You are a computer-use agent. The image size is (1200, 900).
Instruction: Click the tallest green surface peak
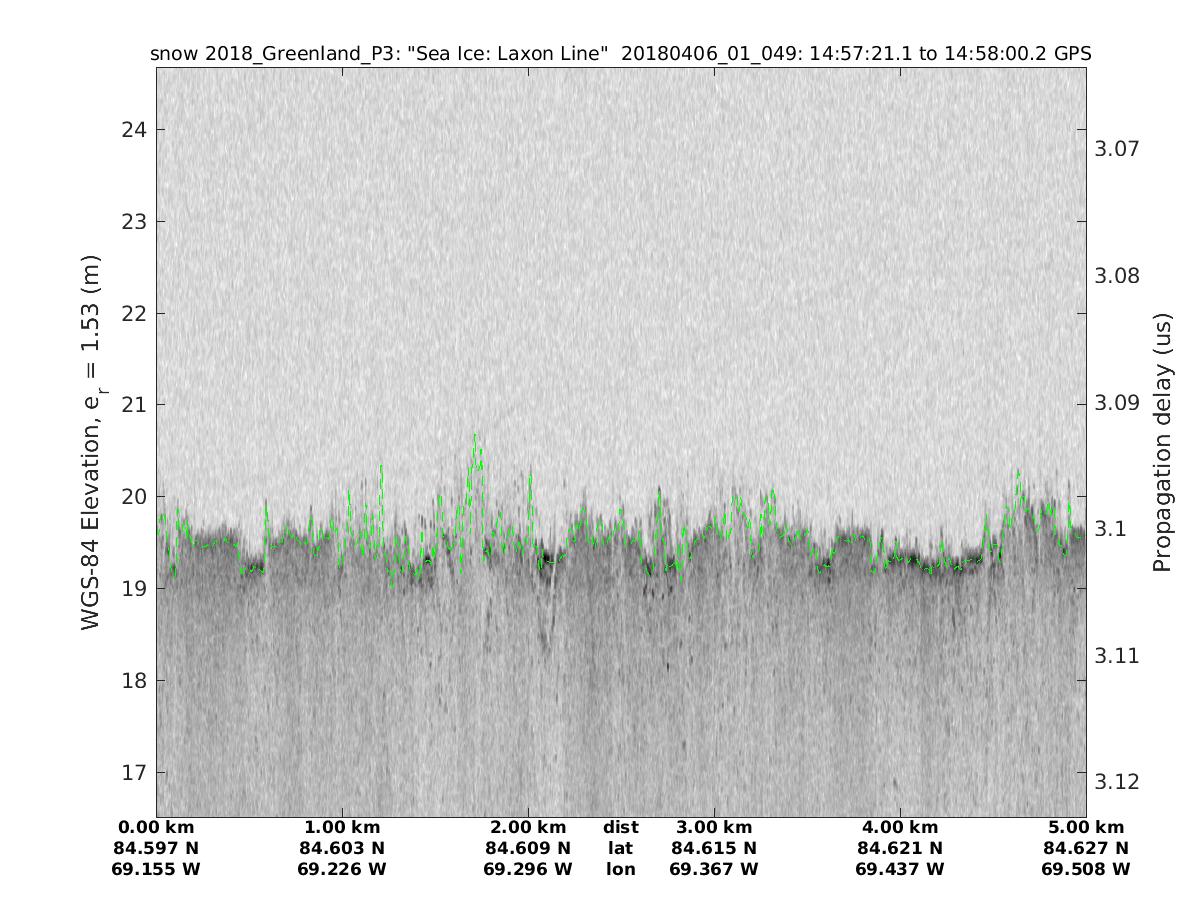coord(476,435)
